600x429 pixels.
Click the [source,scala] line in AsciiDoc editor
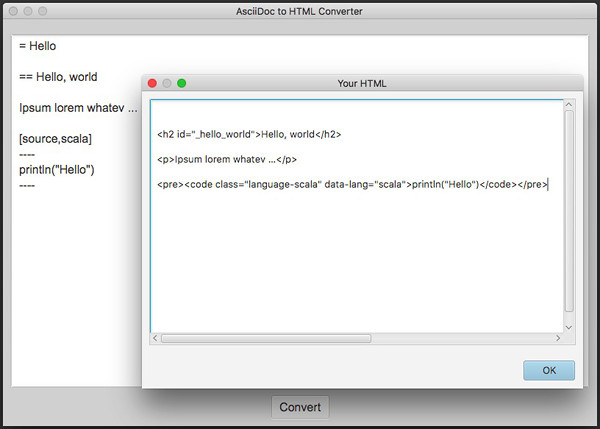tap(55, 139)
